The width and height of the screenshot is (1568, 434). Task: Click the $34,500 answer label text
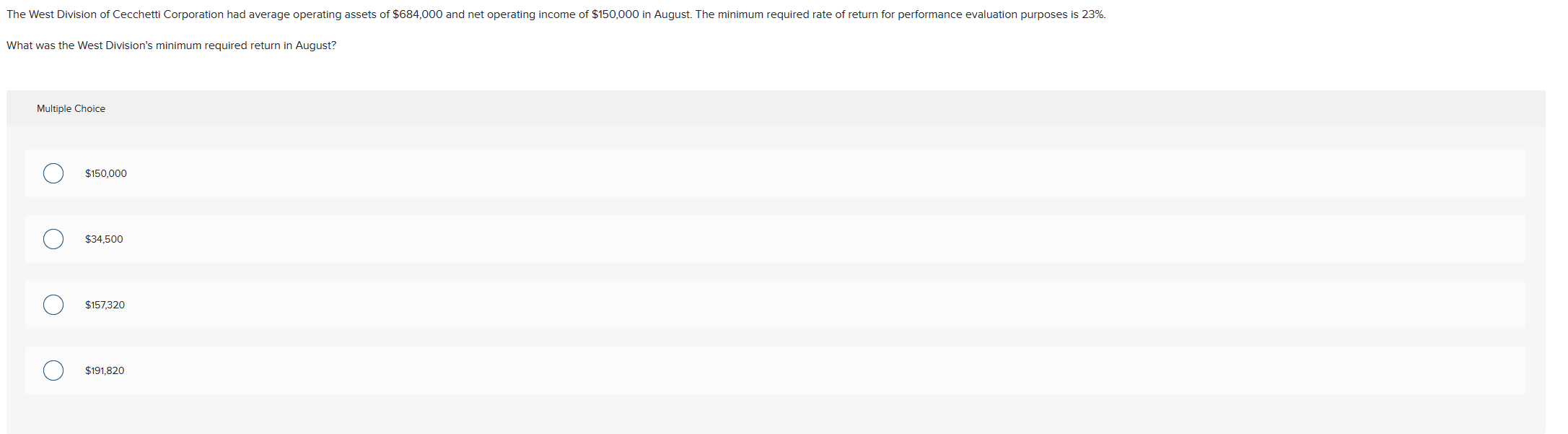point(104,239)
